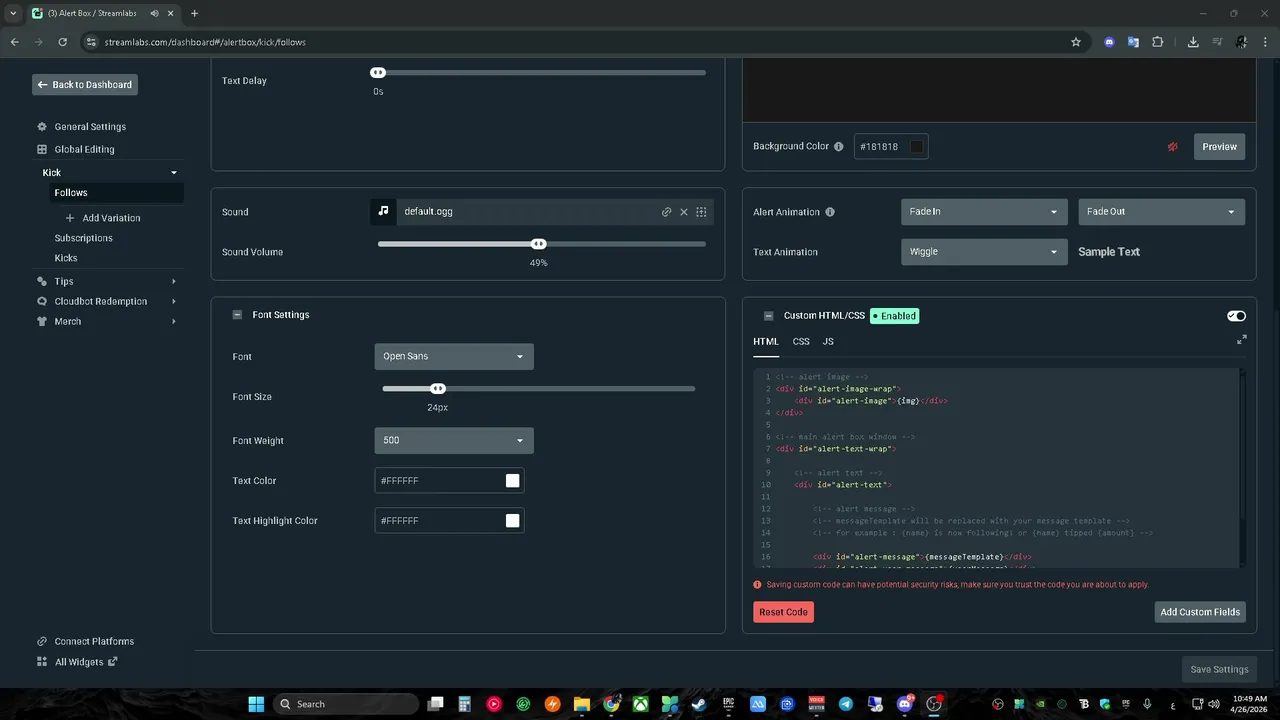
Task: Click the red muted-sound icon beside Preview
Action: (1173, 147)
